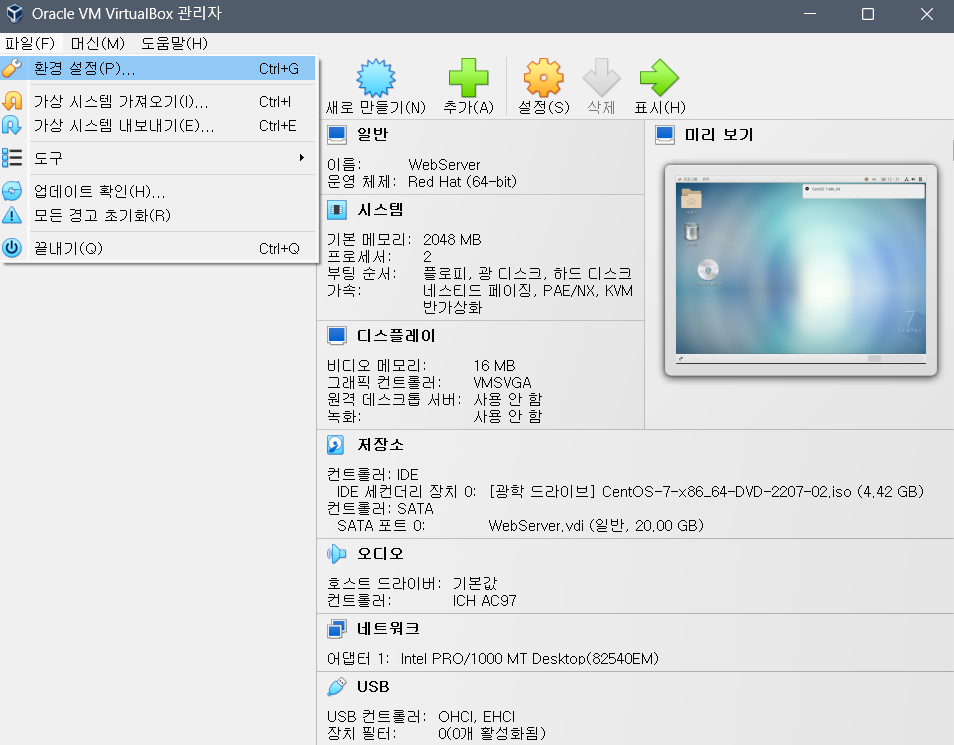Open the 디스플레이 section header
Screen dimensions: 954x745
click(396, 335)
